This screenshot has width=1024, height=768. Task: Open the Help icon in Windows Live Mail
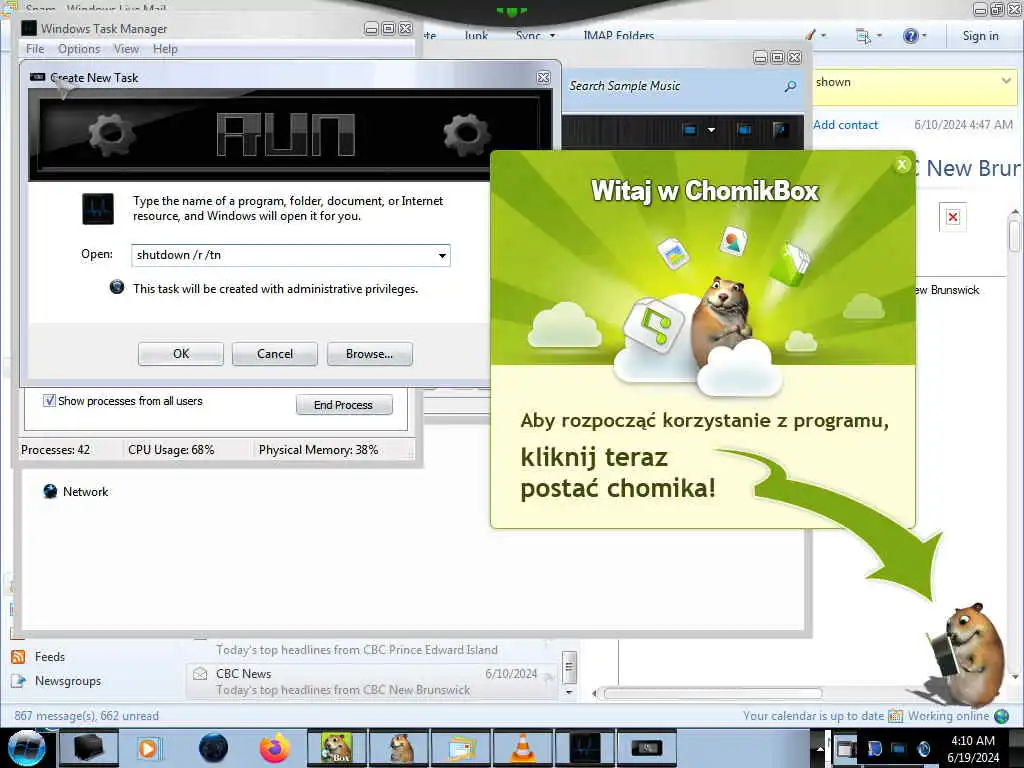910,36
